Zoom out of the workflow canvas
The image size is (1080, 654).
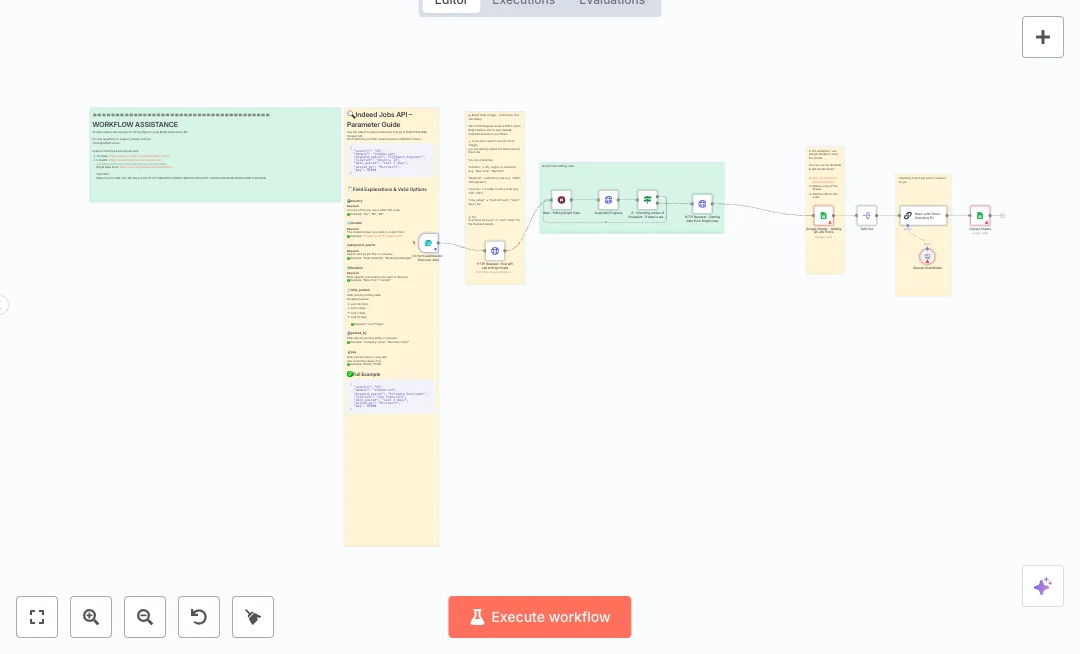145,617
